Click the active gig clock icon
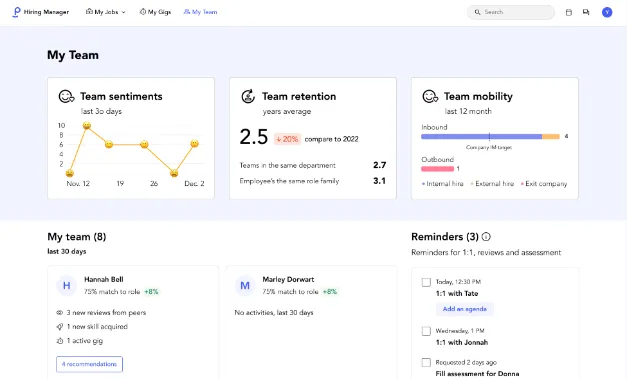The image size is (627, 379). click(60, 341)
